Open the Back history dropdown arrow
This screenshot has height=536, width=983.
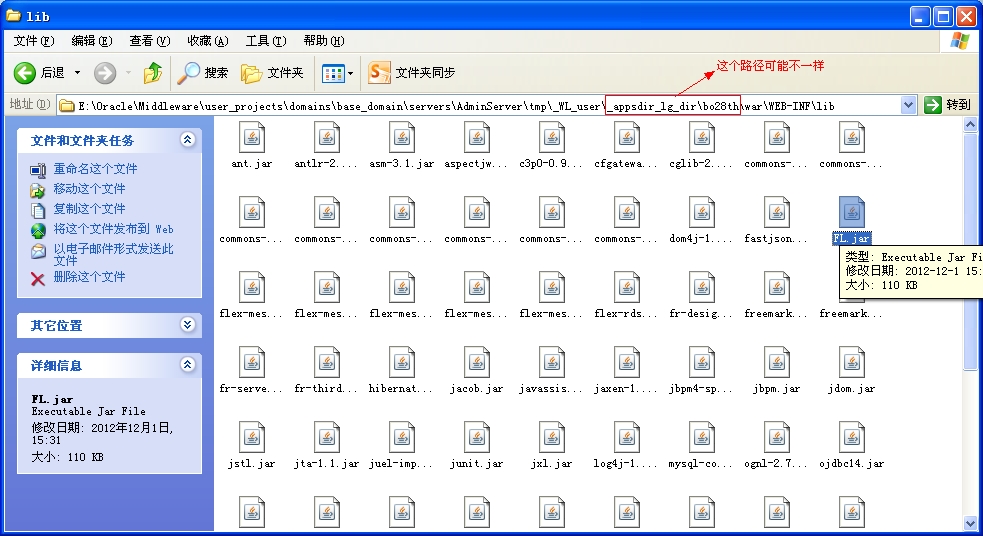point(77,73)
